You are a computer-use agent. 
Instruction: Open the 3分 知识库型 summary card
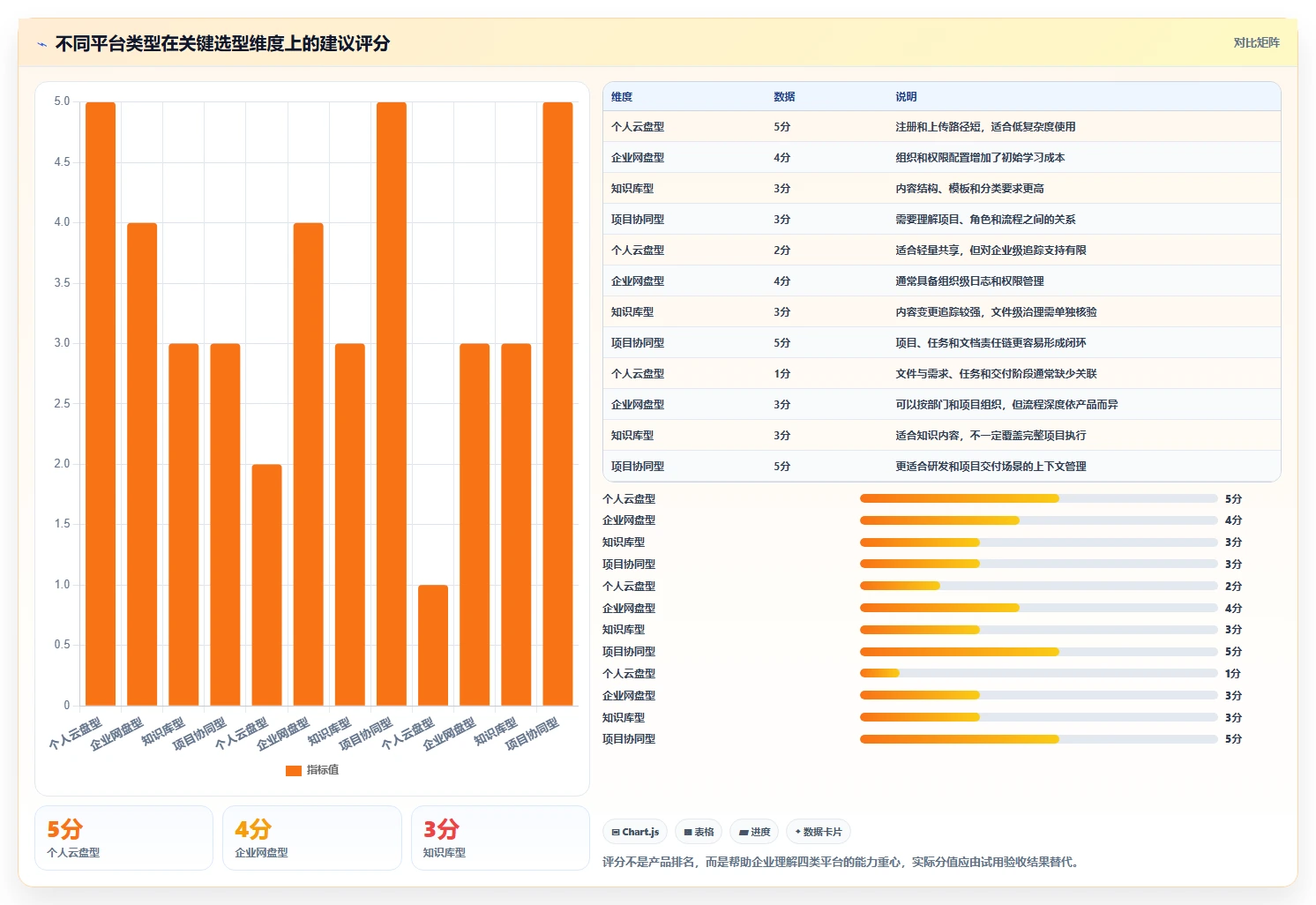500,838
